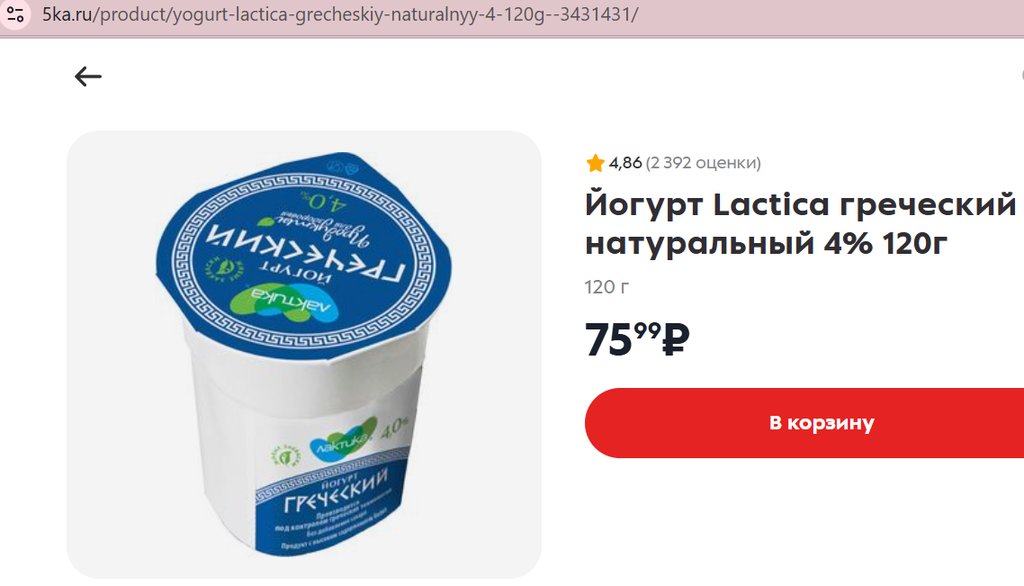Add yogurt to cart with В корзину

click(805, 423)
